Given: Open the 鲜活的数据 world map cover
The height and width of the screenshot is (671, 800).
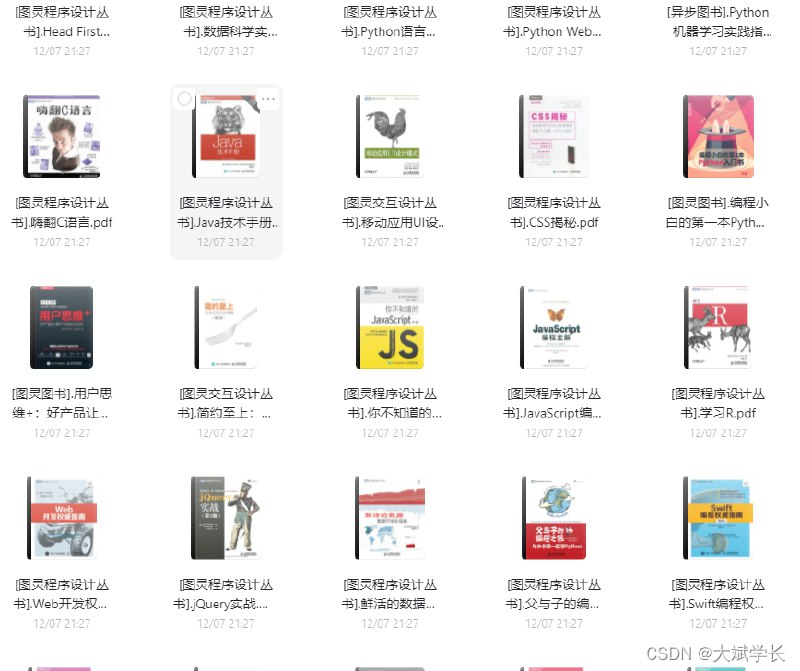Looking at the screenshot, I should [x=390, y=518].
